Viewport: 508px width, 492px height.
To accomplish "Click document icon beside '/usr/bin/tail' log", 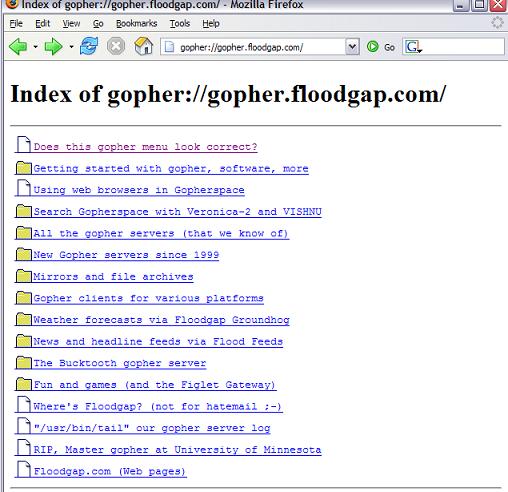I will click(24, 425).
